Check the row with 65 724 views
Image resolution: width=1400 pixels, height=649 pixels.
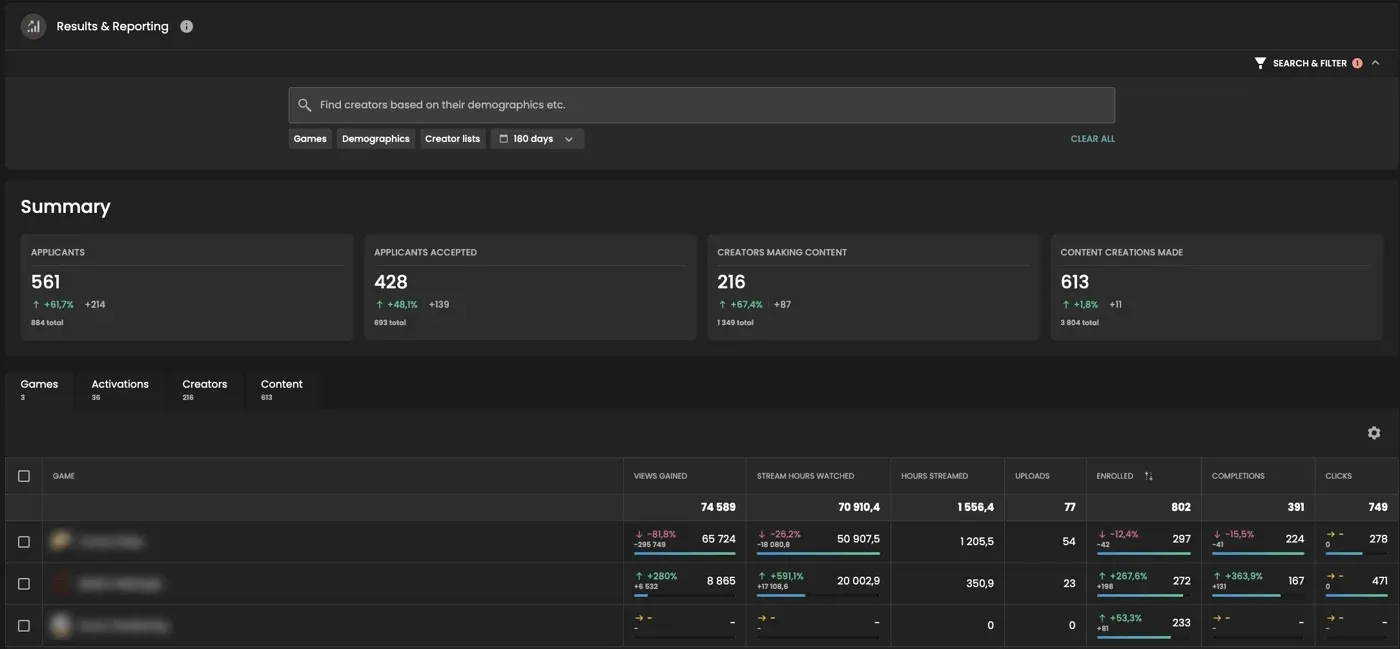[x=24, y=542]
